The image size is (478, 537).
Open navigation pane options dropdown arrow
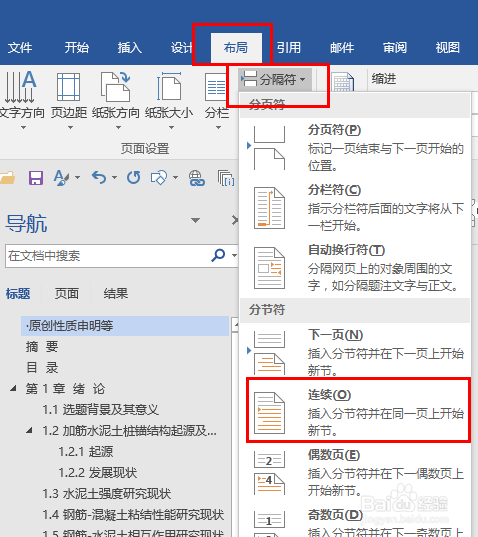tap(195, 220)
